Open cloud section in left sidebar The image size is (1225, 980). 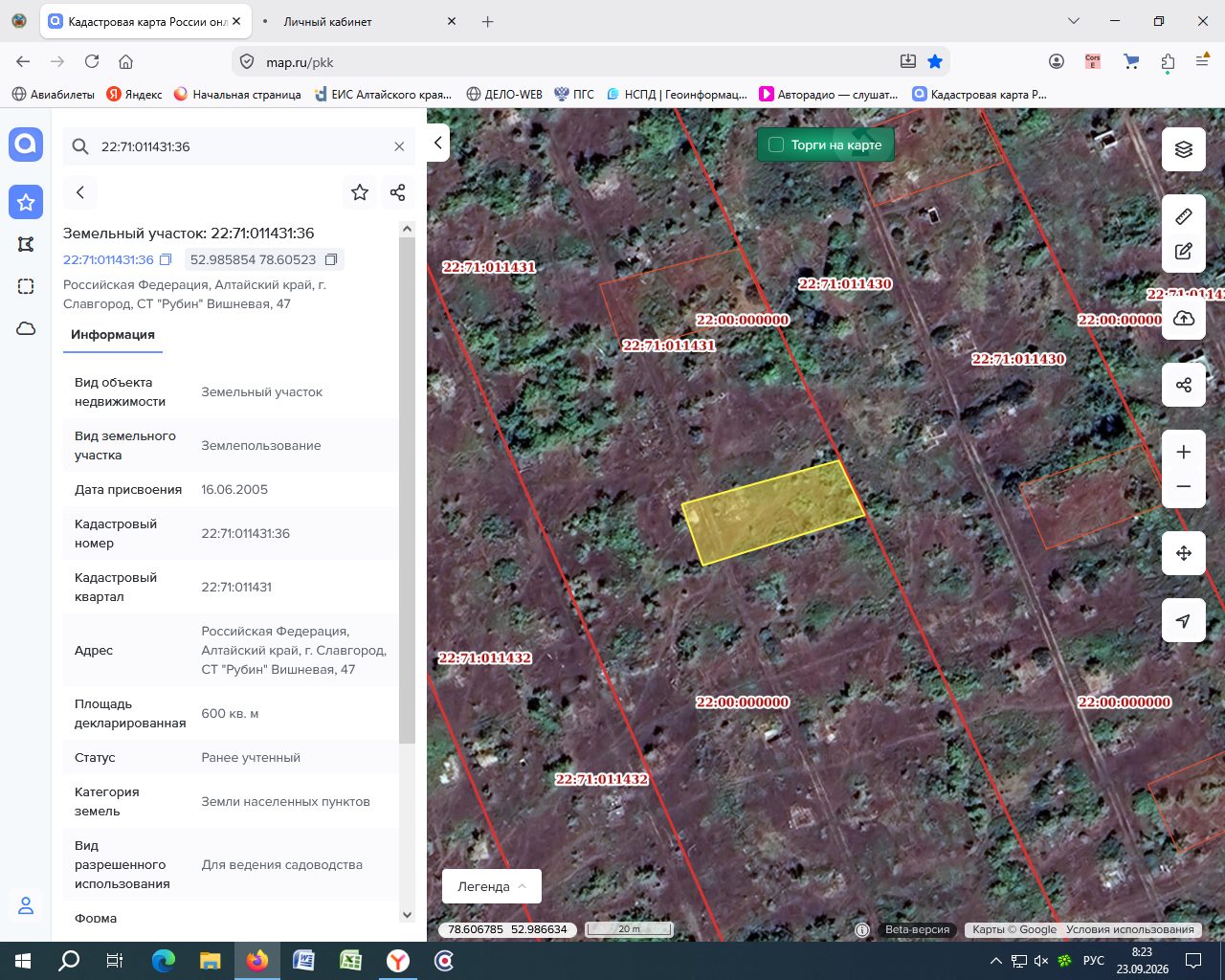pos(26,328)
